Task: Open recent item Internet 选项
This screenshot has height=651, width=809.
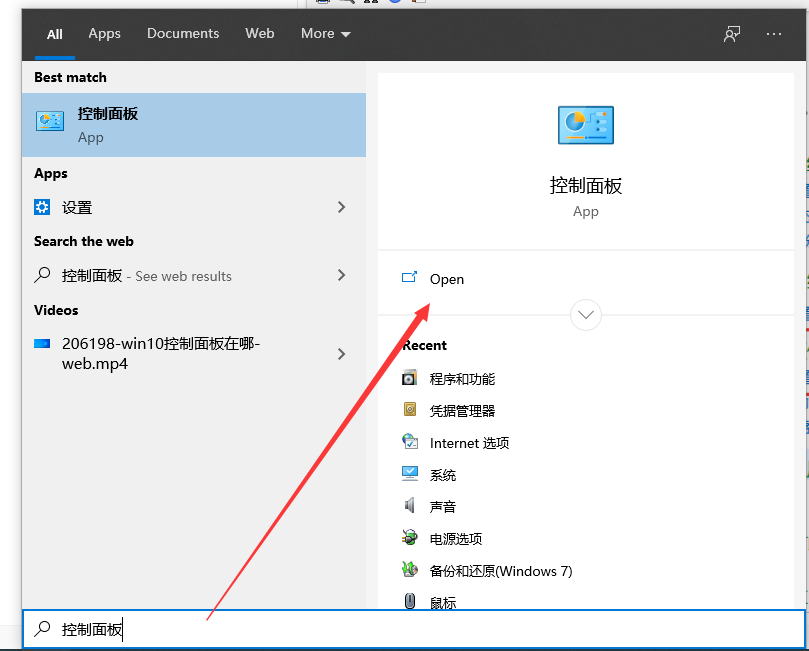Action: (x=470, y=443)
